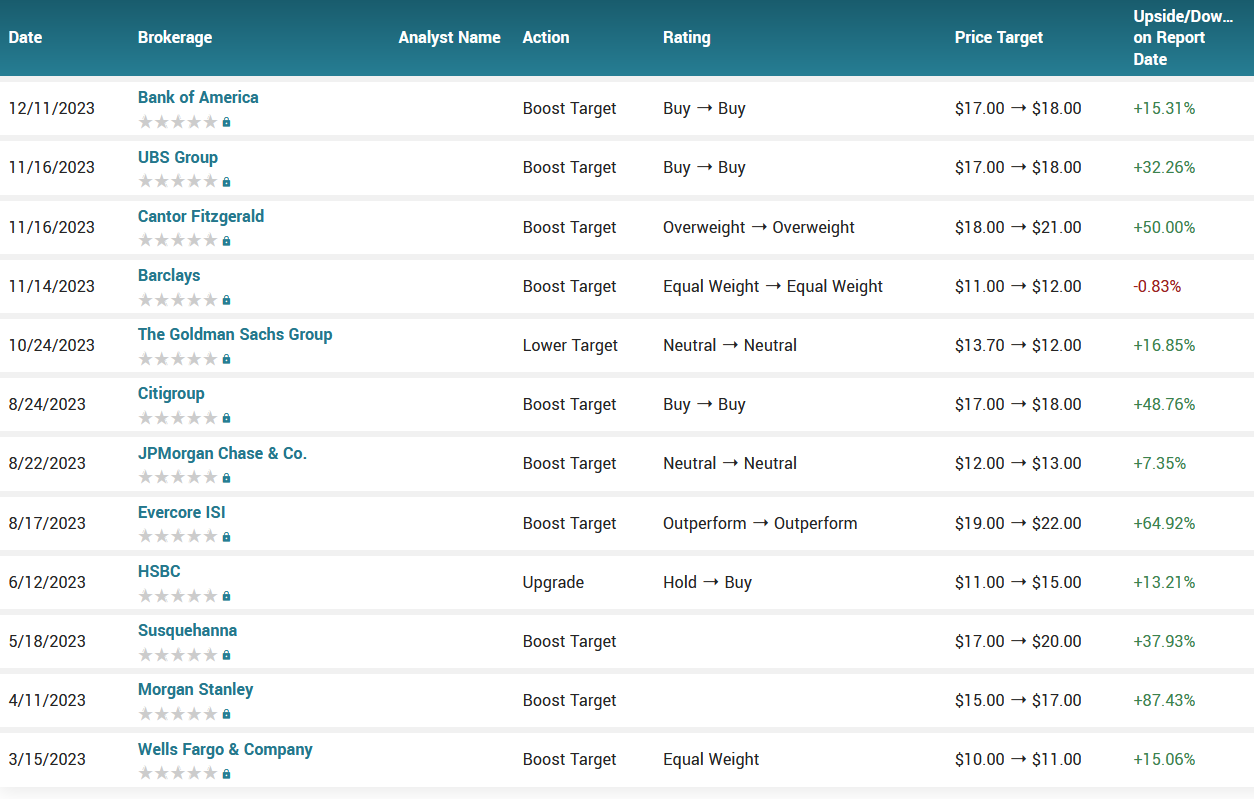Click the +87.43% upside value
The height and width of the screenshot is (799, 1254).
[x=1164, y=700]
